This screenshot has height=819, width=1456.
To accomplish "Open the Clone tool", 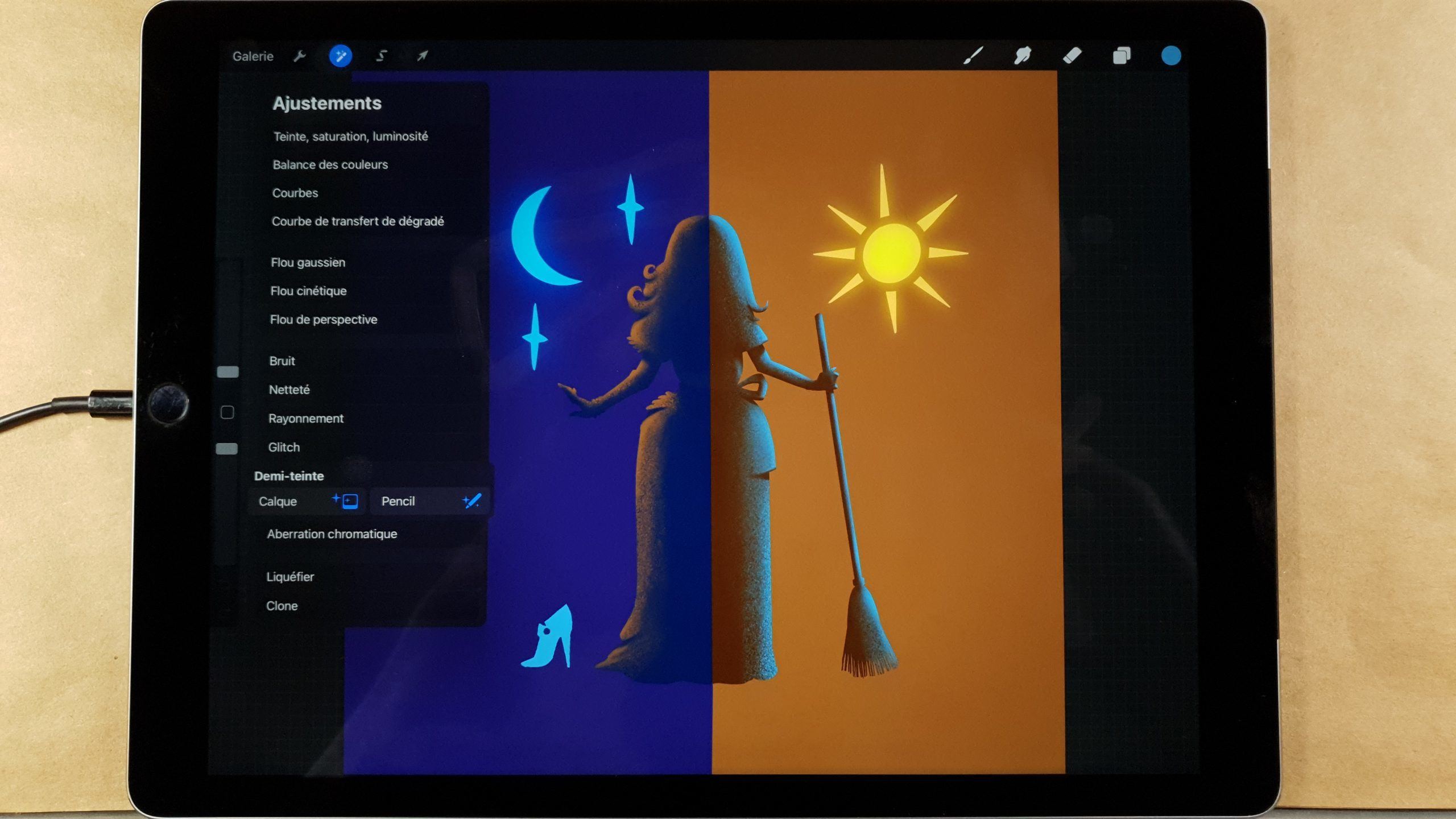I will pyautogui.click(x=282, y=606).
